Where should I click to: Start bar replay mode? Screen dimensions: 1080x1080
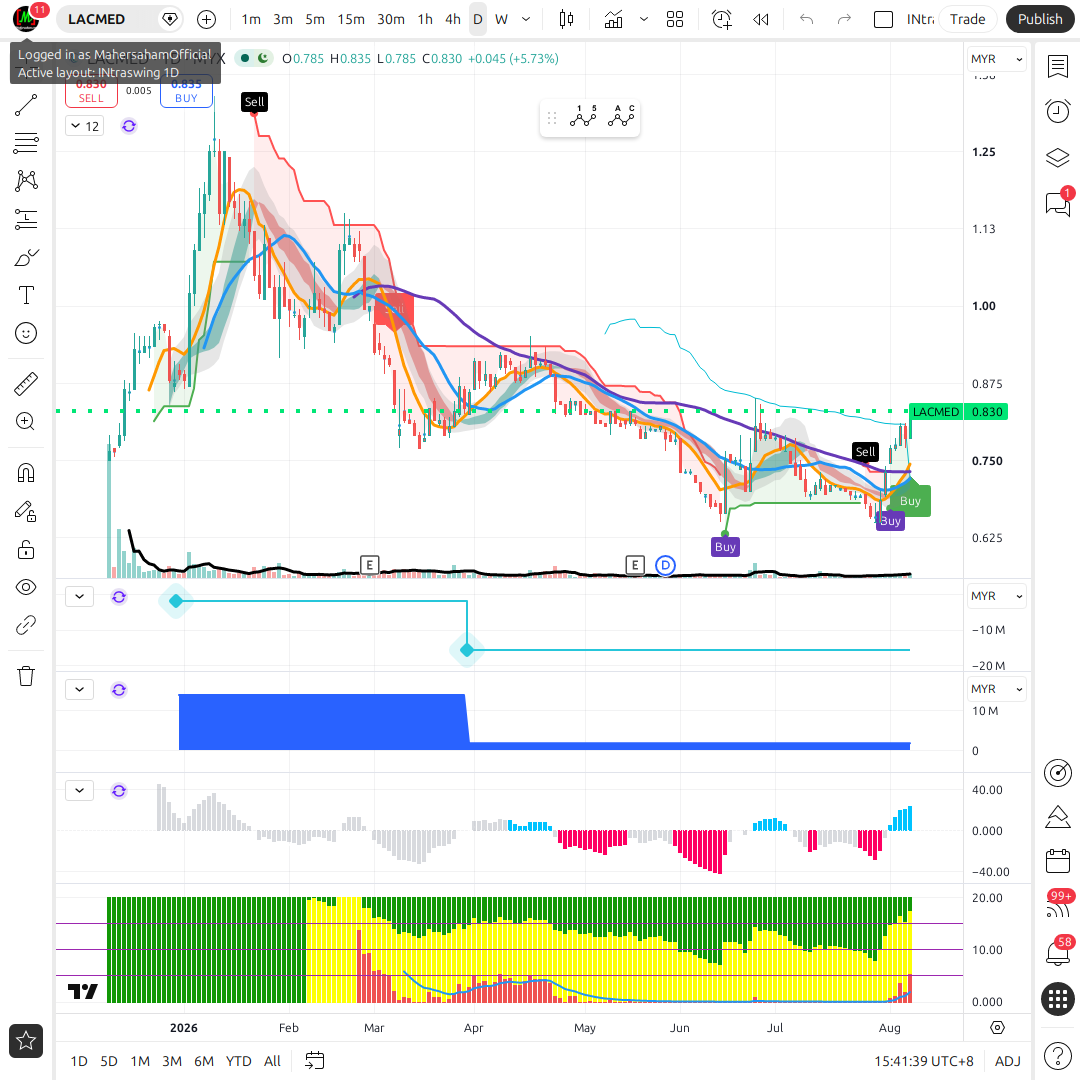click(761, 19)
